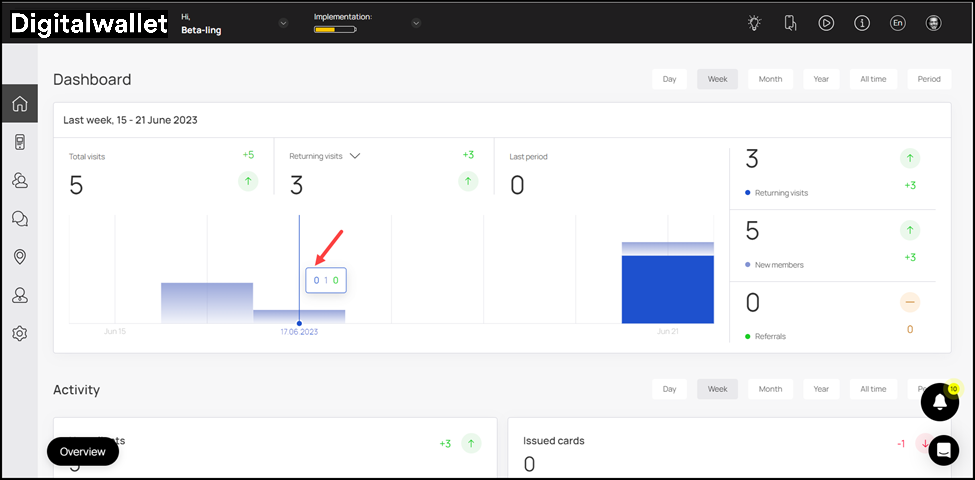Screen dimensions: 975x480
Task: Expand the Beta-ling account dropdown
Action: tap(283, 23)
